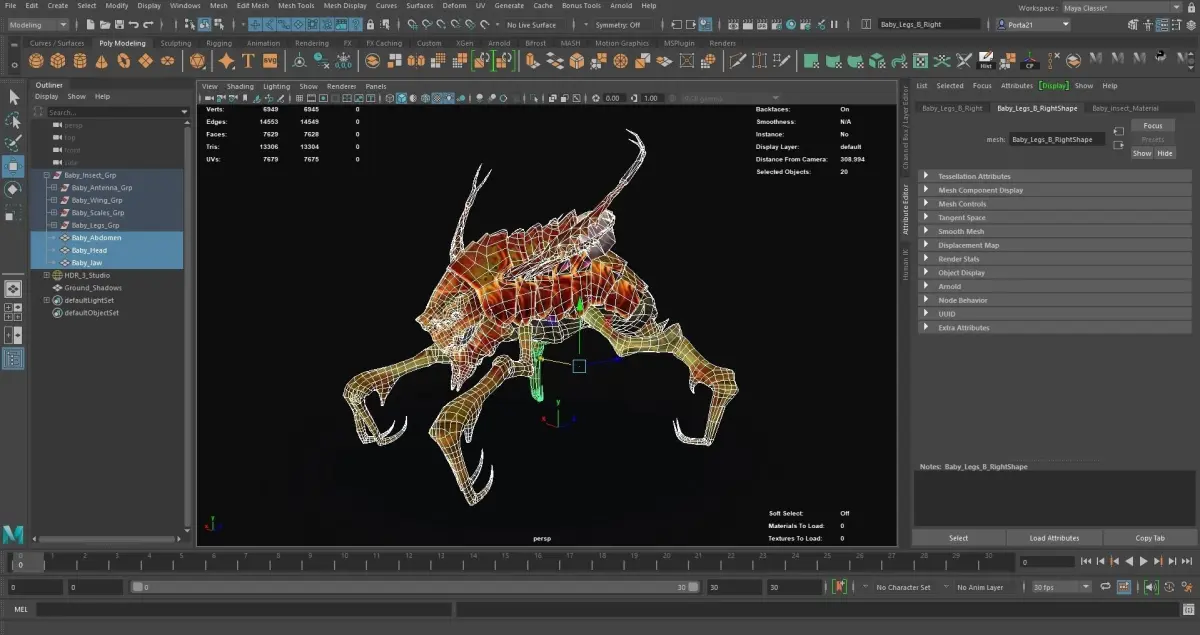Image resolution: width=1200 pixels, height=635 pixels.
Task: Toggle snap to curve icon
Action: pyautogui.click(x=426, y=24)
